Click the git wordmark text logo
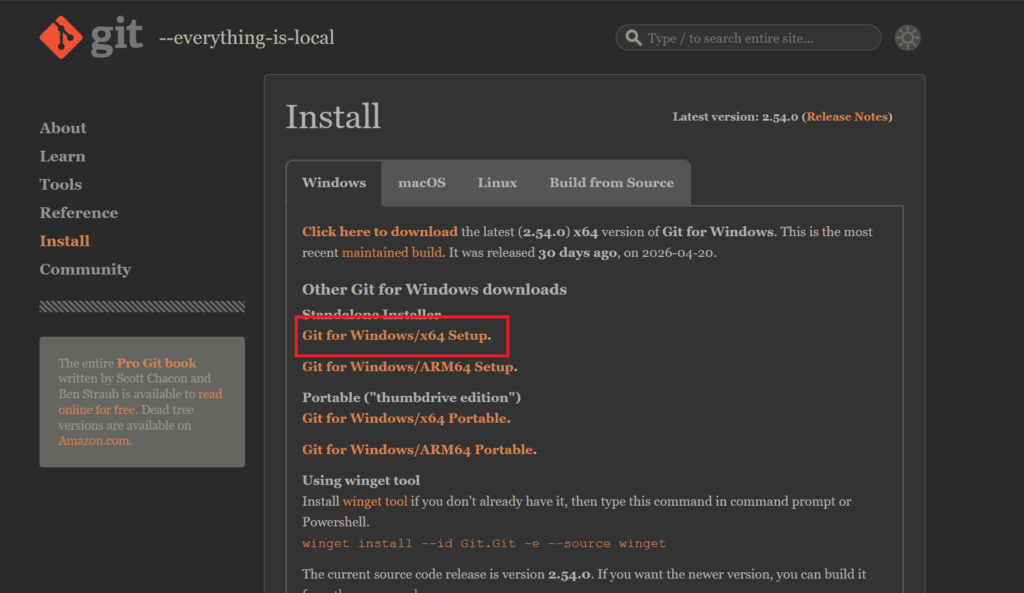 [116, 36]
